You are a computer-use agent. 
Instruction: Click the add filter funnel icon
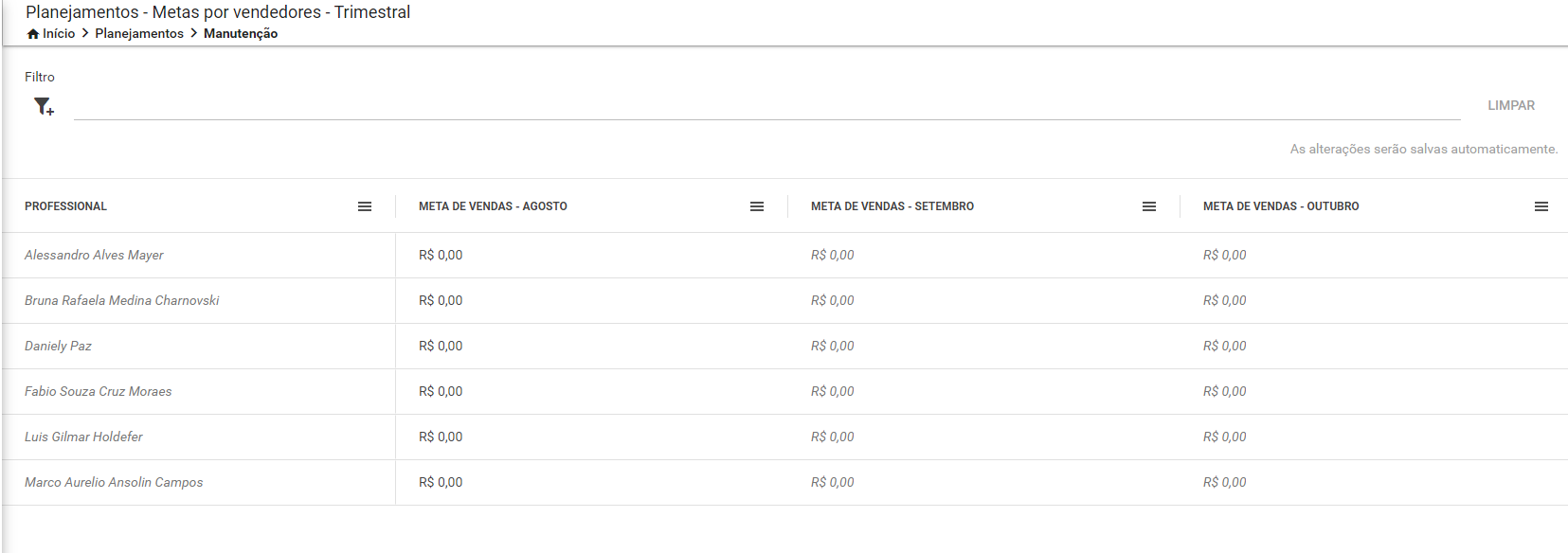[x=44, y=106]
